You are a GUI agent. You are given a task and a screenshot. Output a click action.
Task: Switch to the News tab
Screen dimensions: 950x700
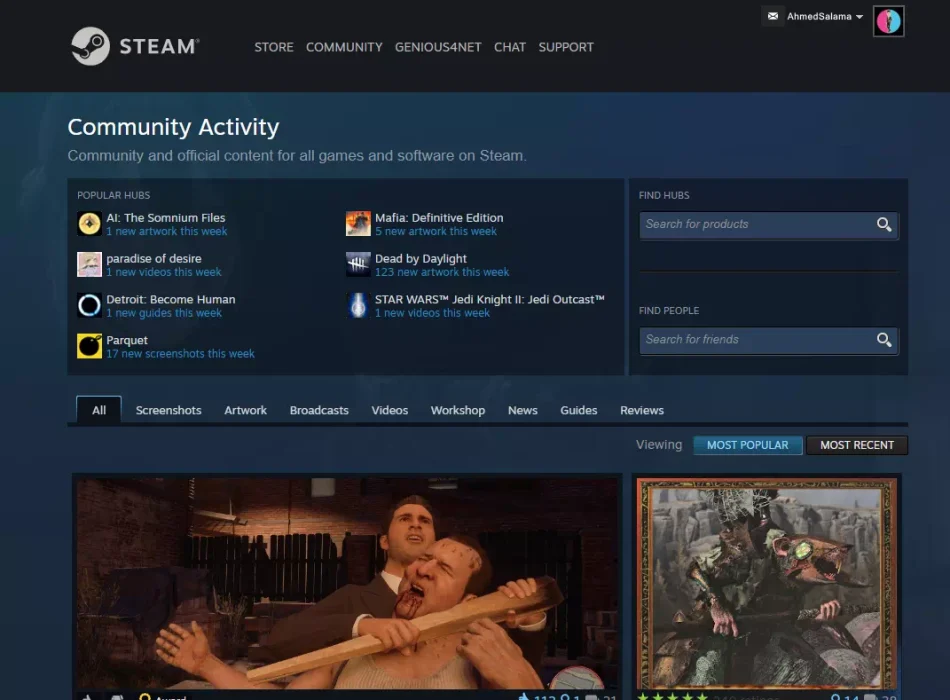522,410
